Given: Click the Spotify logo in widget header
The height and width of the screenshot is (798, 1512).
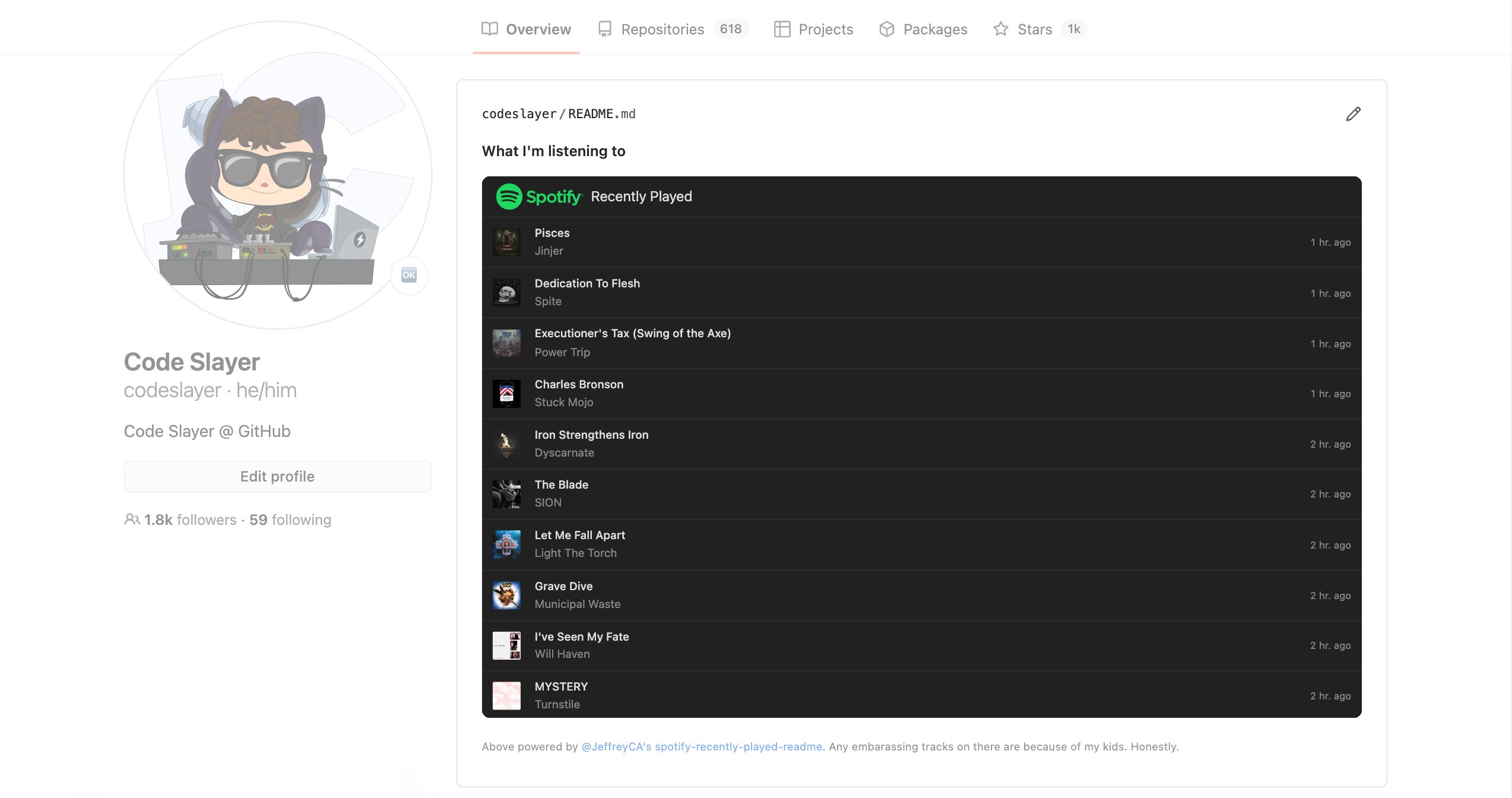Looking at the screenshot, I should [539, 197].
